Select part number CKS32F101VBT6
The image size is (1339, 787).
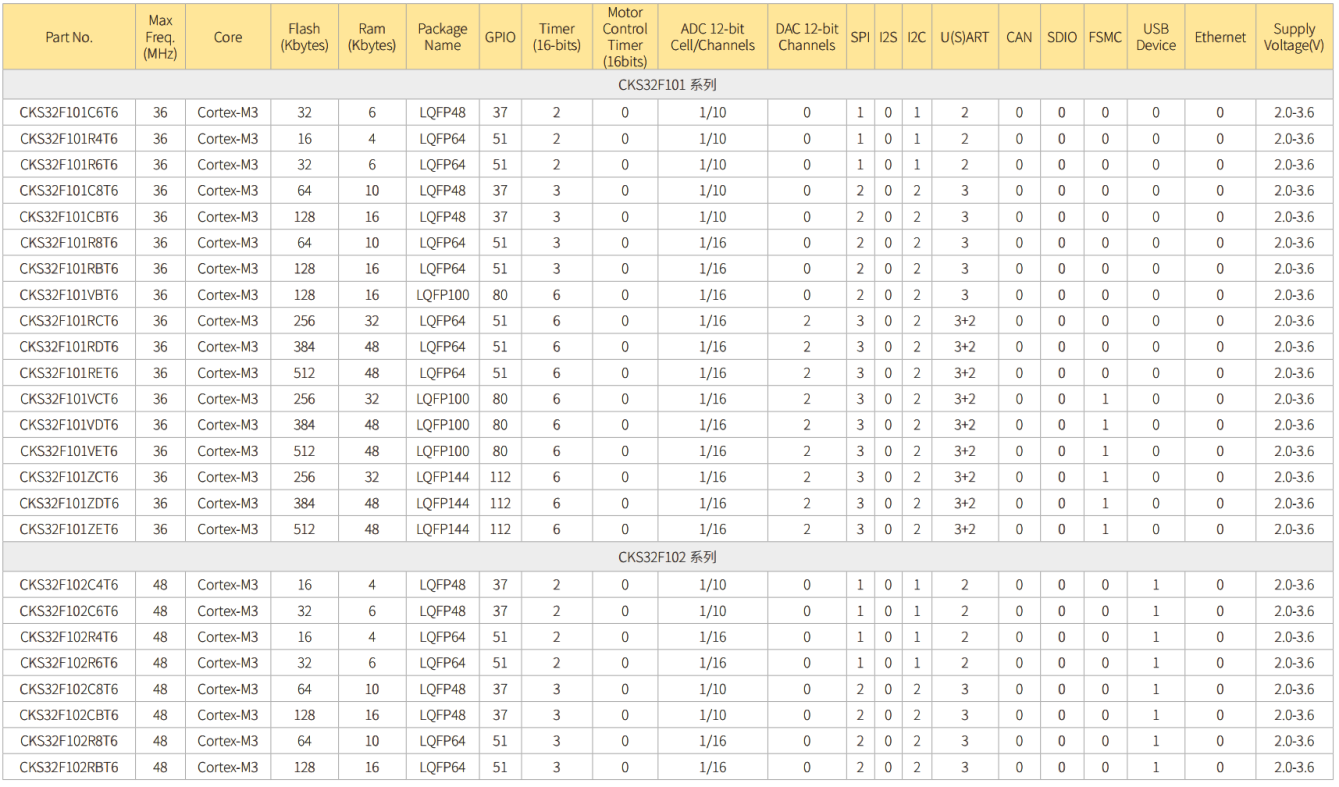click(x=69, y=295)
